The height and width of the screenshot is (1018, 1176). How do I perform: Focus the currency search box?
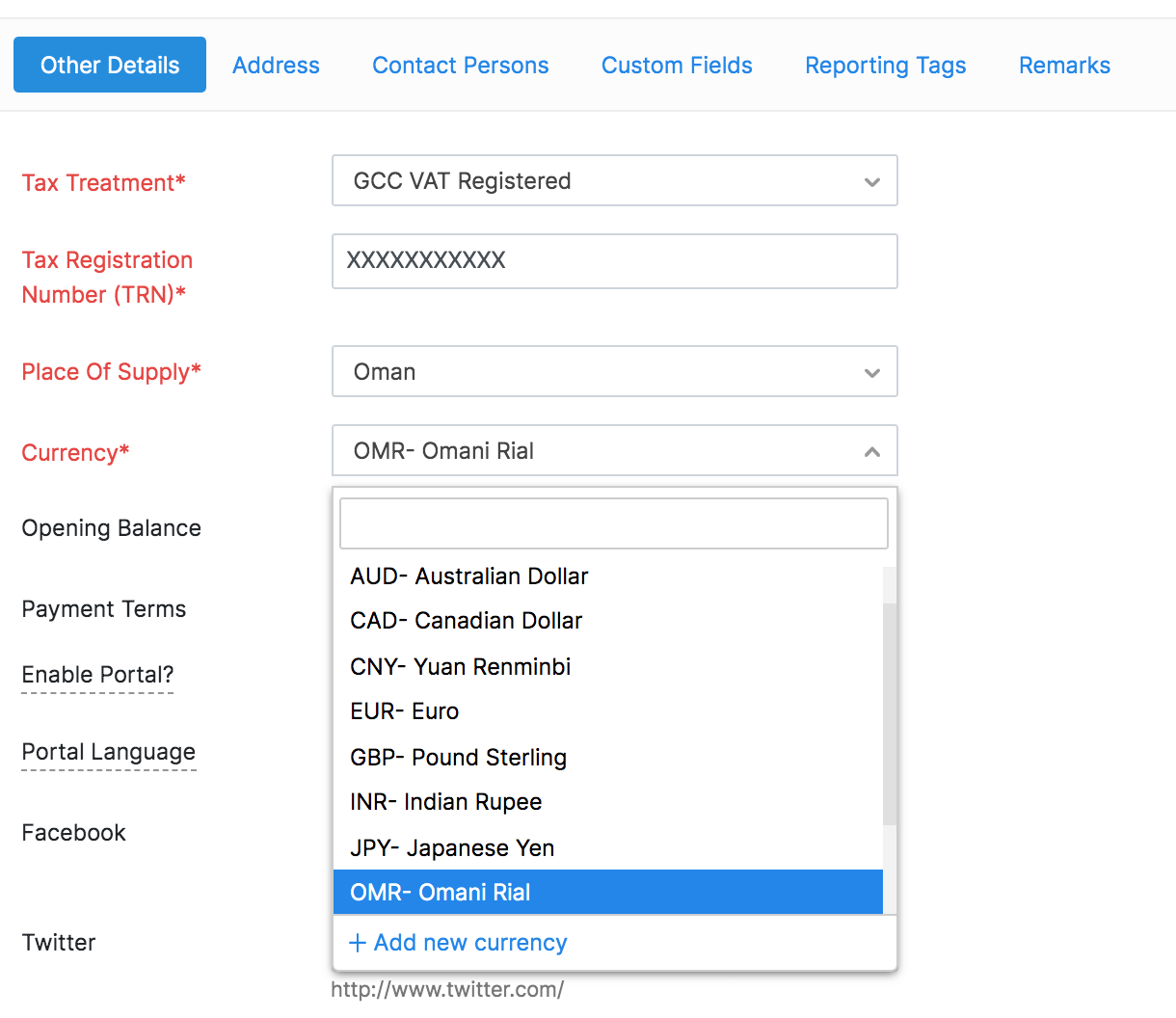(x=613, y=523)
